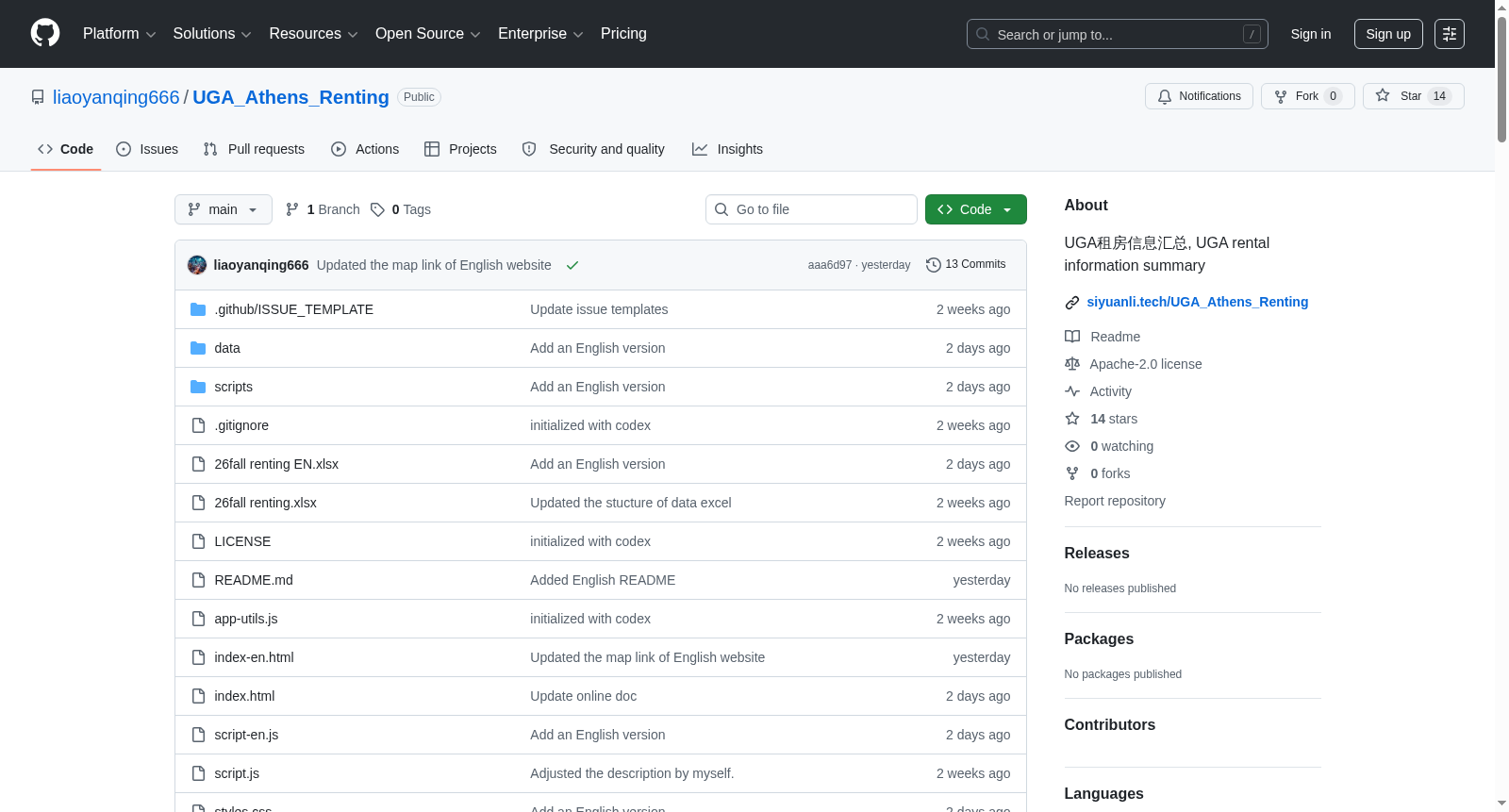Star the UGA_Athens_Renting repository
Image resolution: width=1509 pixels, height=812 pixels.
[1413, 96]
